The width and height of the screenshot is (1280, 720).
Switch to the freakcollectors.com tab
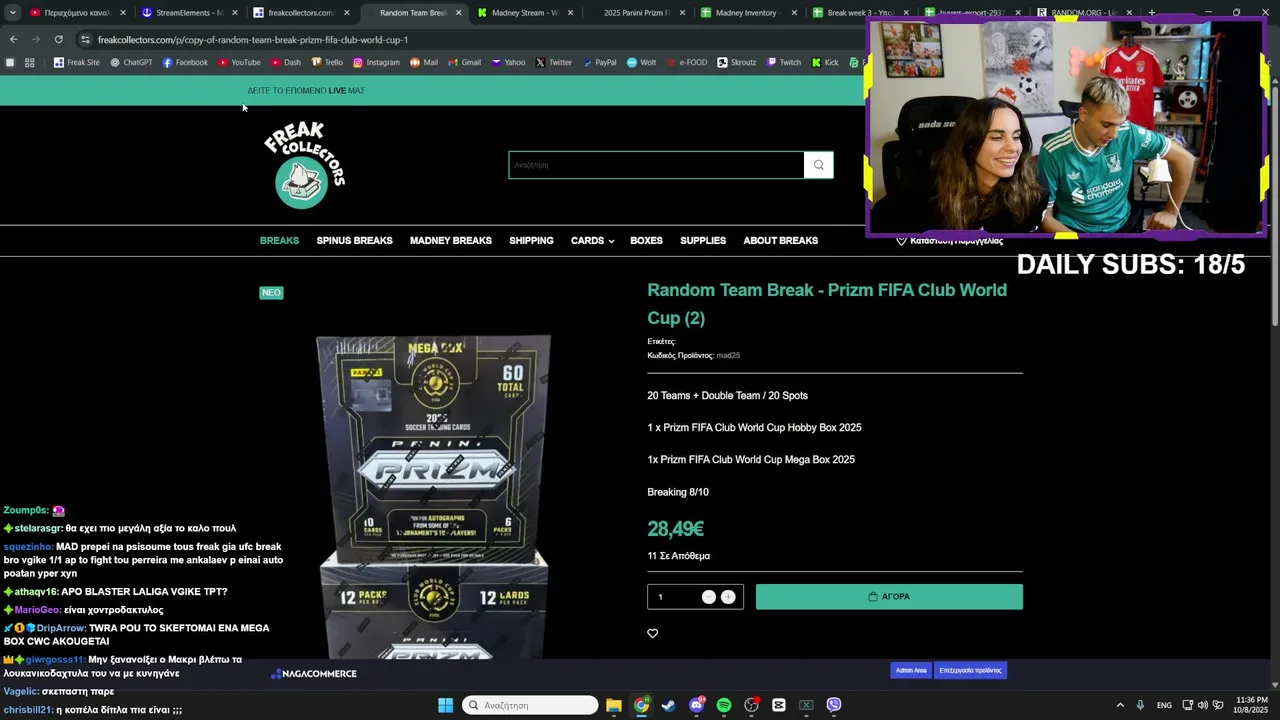point(299,13)
